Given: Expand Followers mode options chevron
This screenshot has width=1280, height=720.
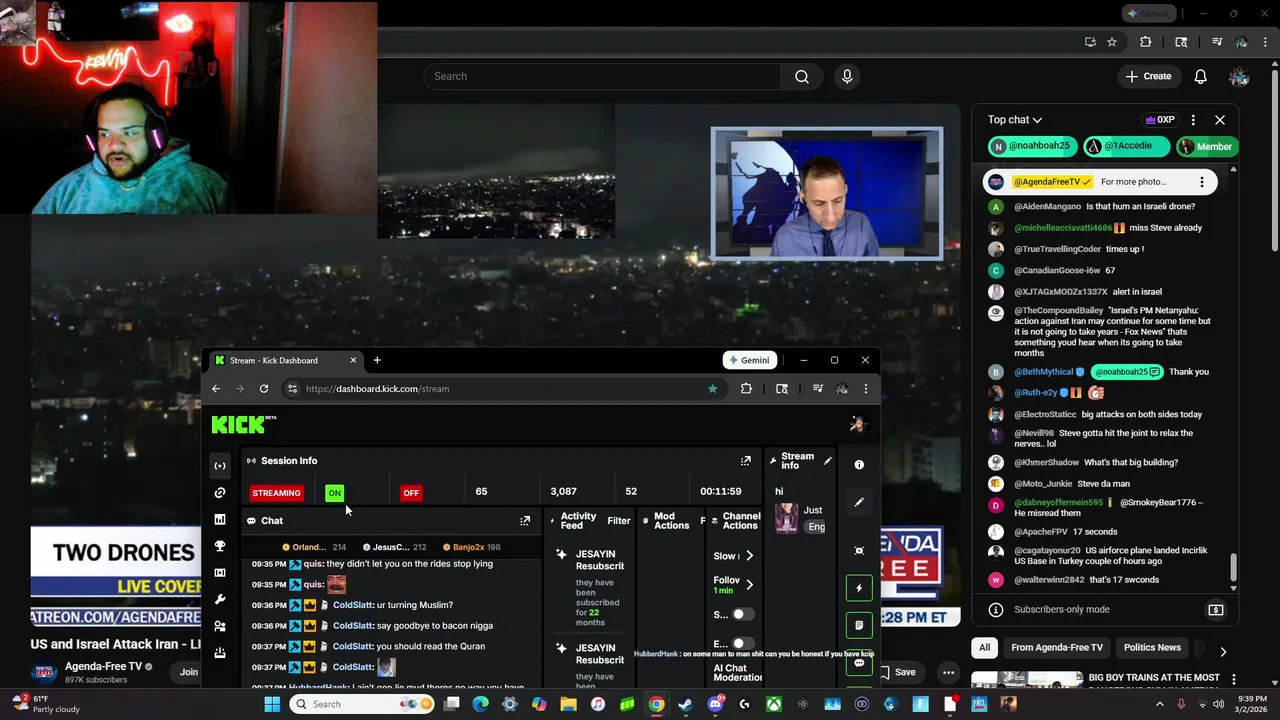Looking at the screenshot, I should (x=750, y=584).
